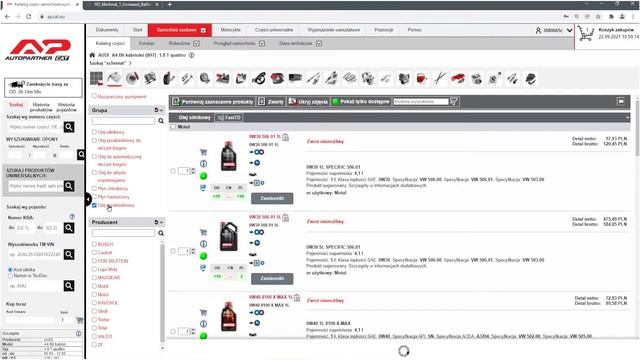Open the Dokumenty menu

click(107, 30)
